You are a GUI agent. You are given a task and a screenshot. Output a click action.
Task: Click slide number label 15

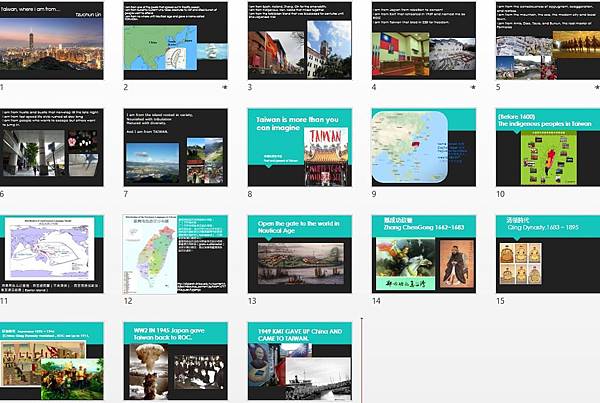coord(501,301)
